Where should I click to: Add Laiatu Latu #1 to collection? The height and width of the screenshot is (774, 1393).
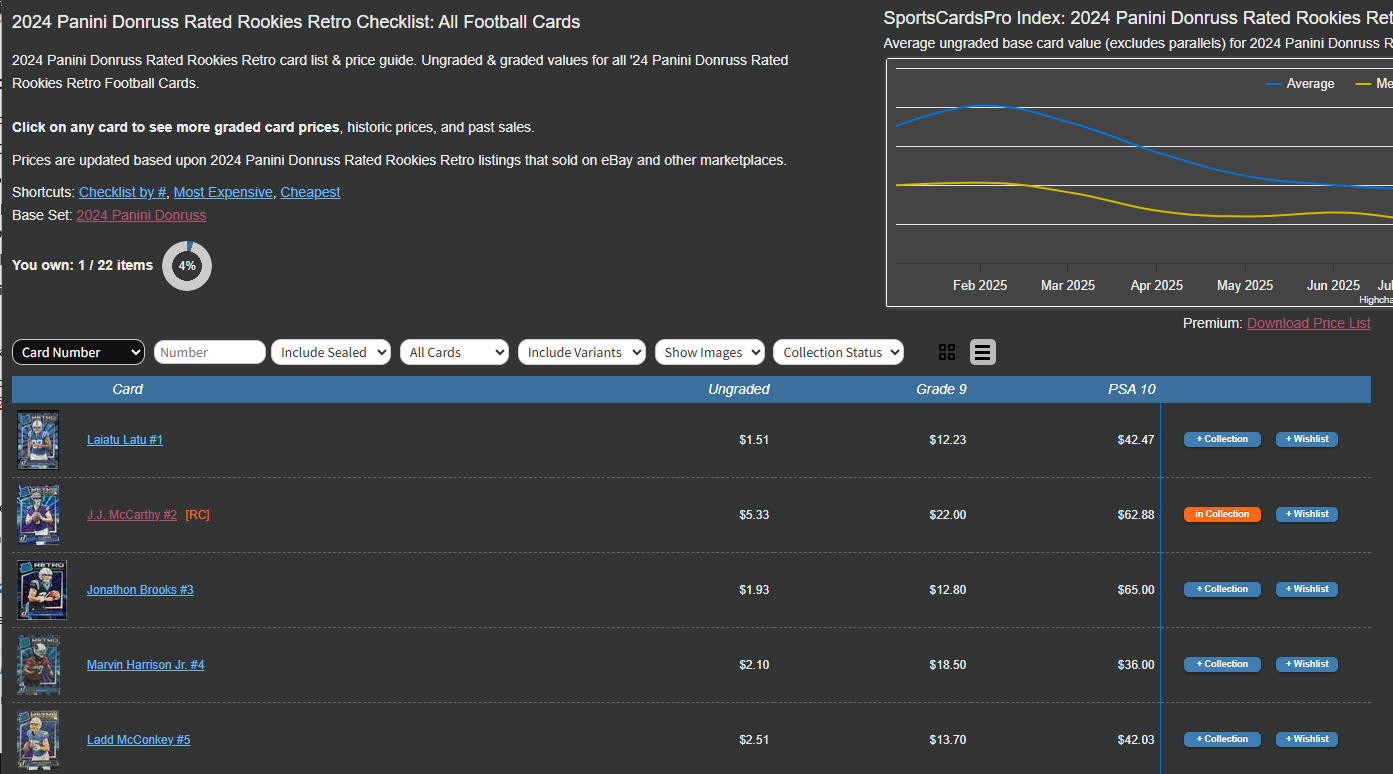(x=1222, y=439)
